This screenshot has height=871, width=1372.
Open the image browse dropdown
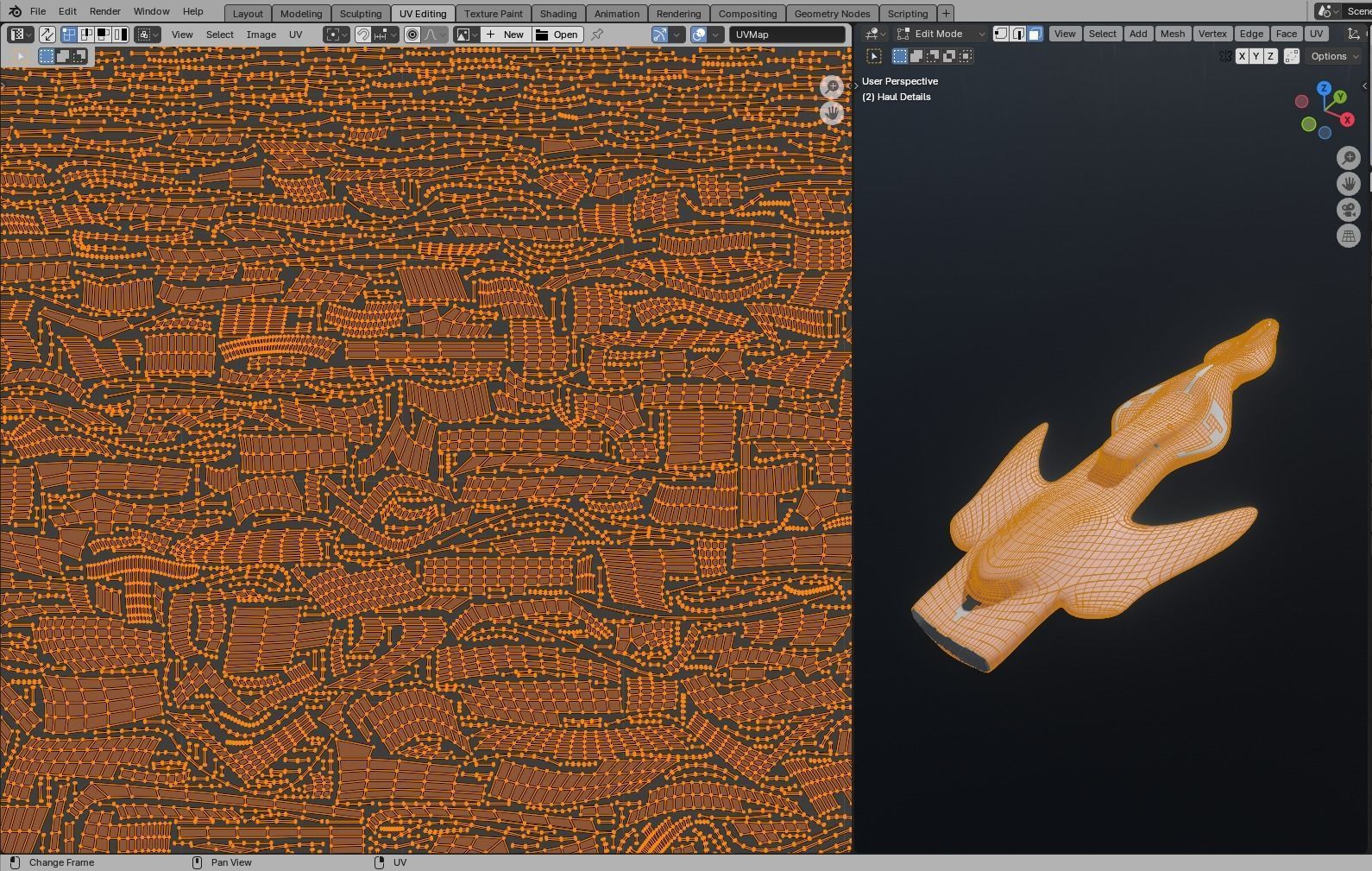pos(467,35)
